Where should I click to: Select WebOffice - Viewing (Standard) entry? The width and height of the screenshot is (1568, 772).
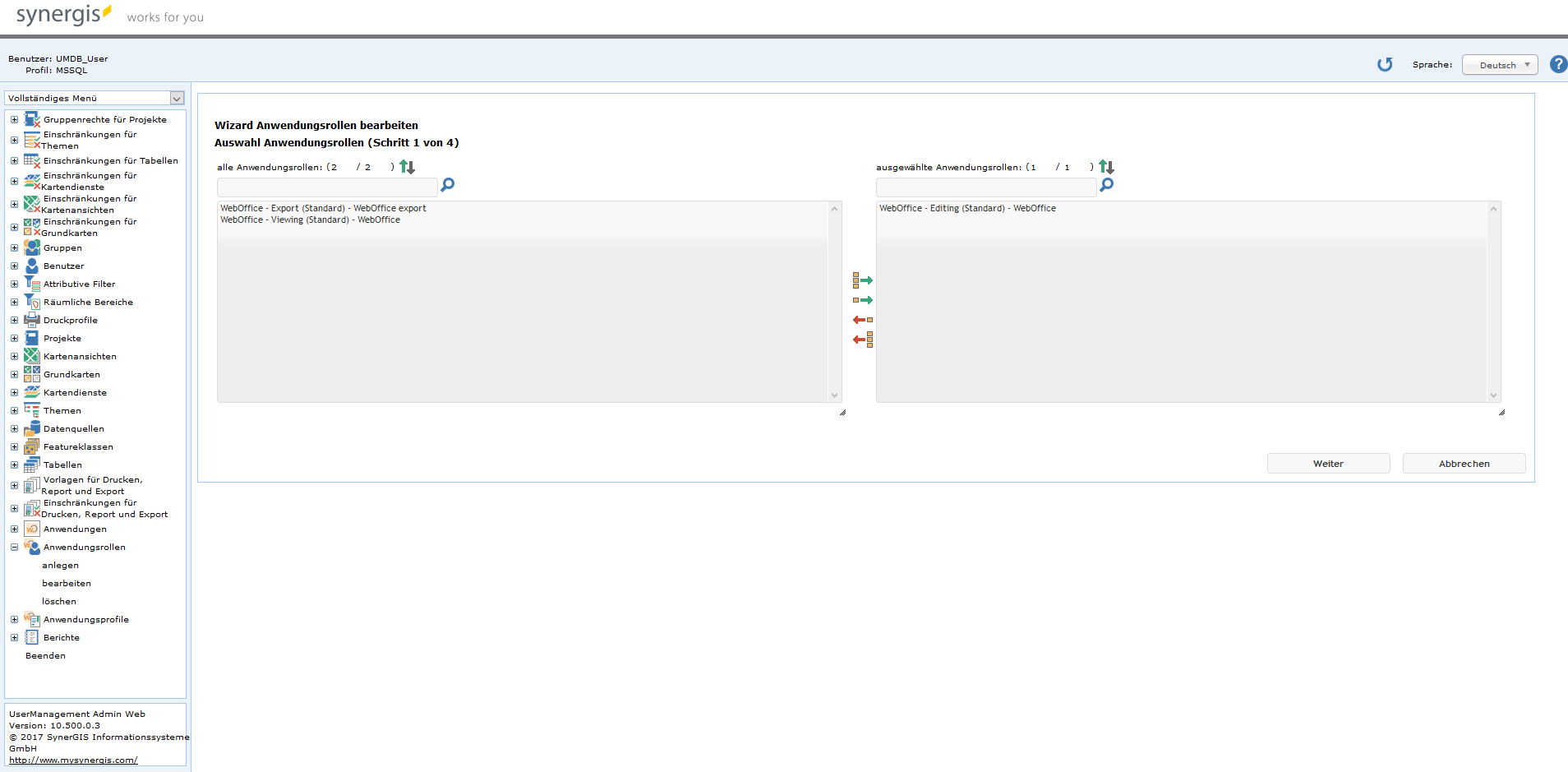(x=309, y=220)
